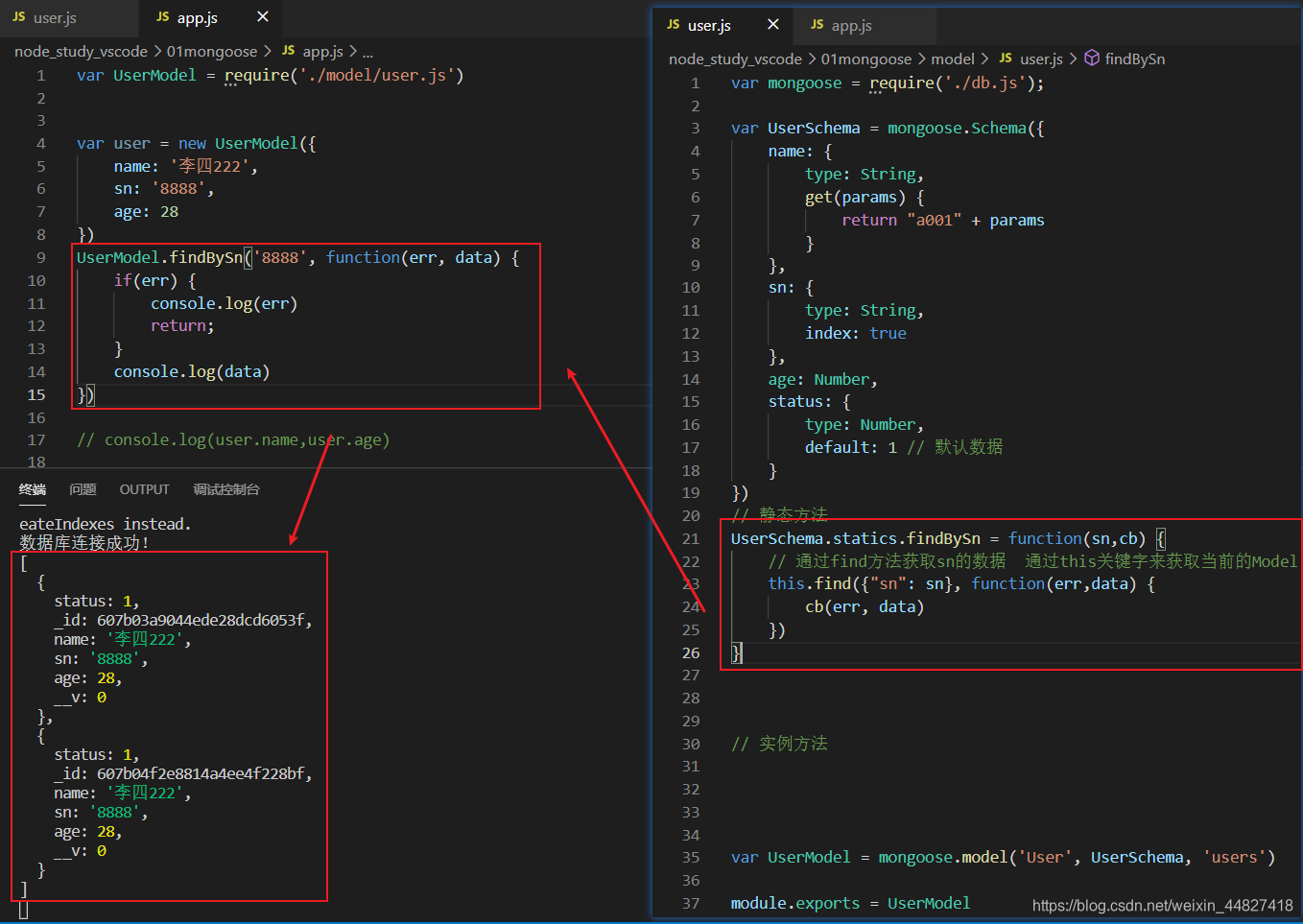
Task: Click 'mongoose.model' in user.js line 35
Action: [943, 857]
